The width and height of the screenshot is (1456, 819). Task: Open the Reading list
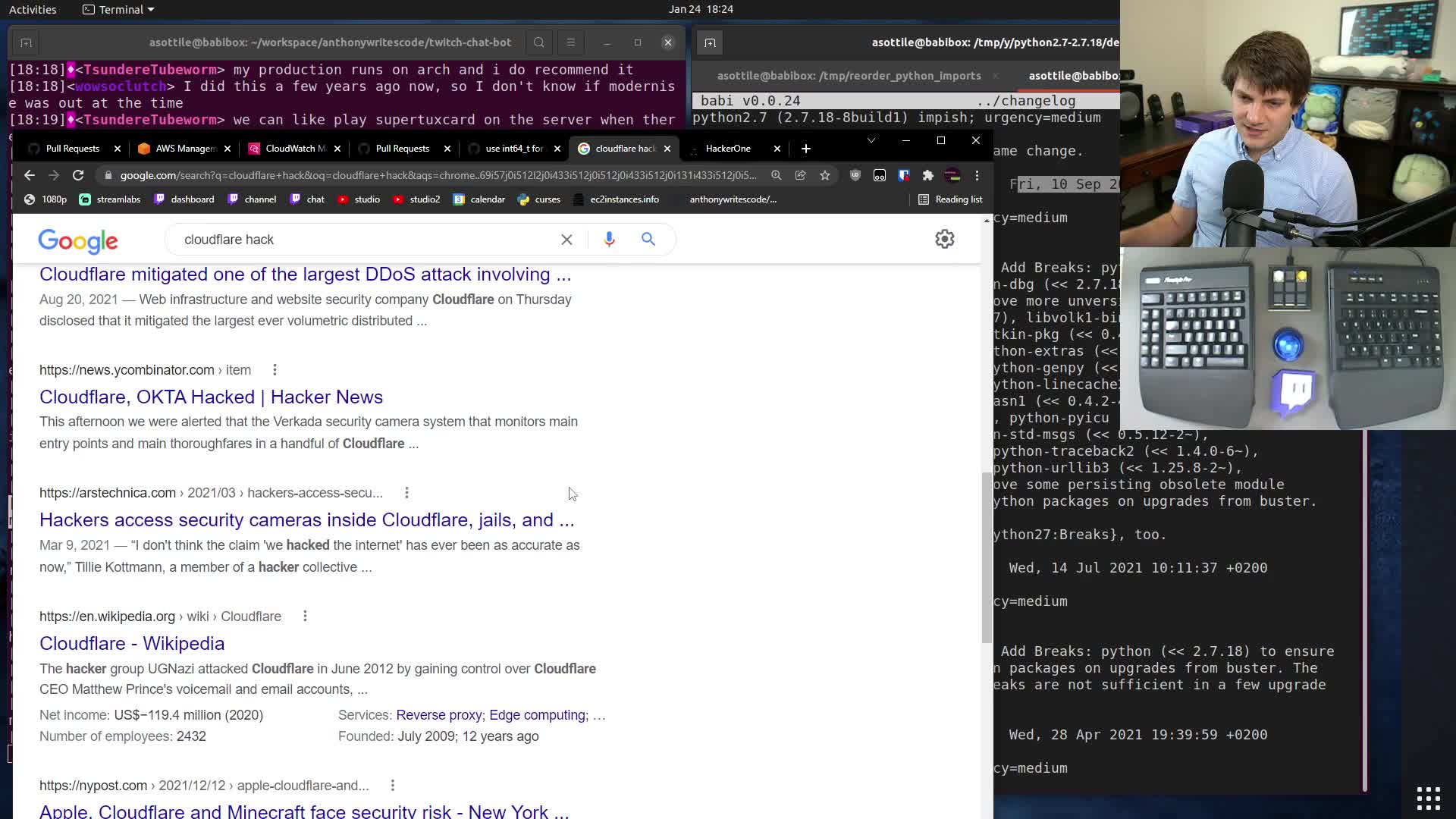point(950,199)
